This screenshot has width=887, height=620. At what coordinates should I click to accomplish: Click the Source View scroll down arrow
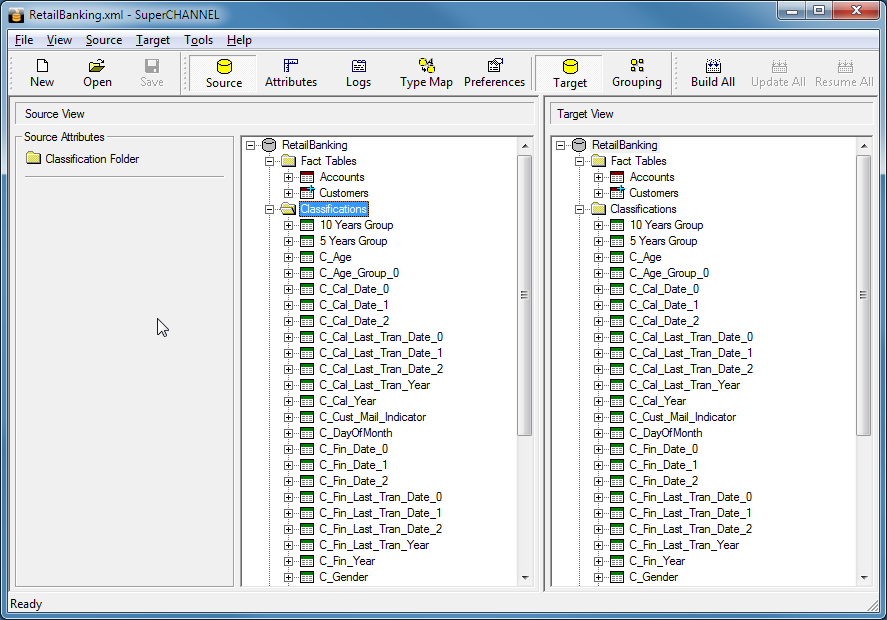pos(525,577)
